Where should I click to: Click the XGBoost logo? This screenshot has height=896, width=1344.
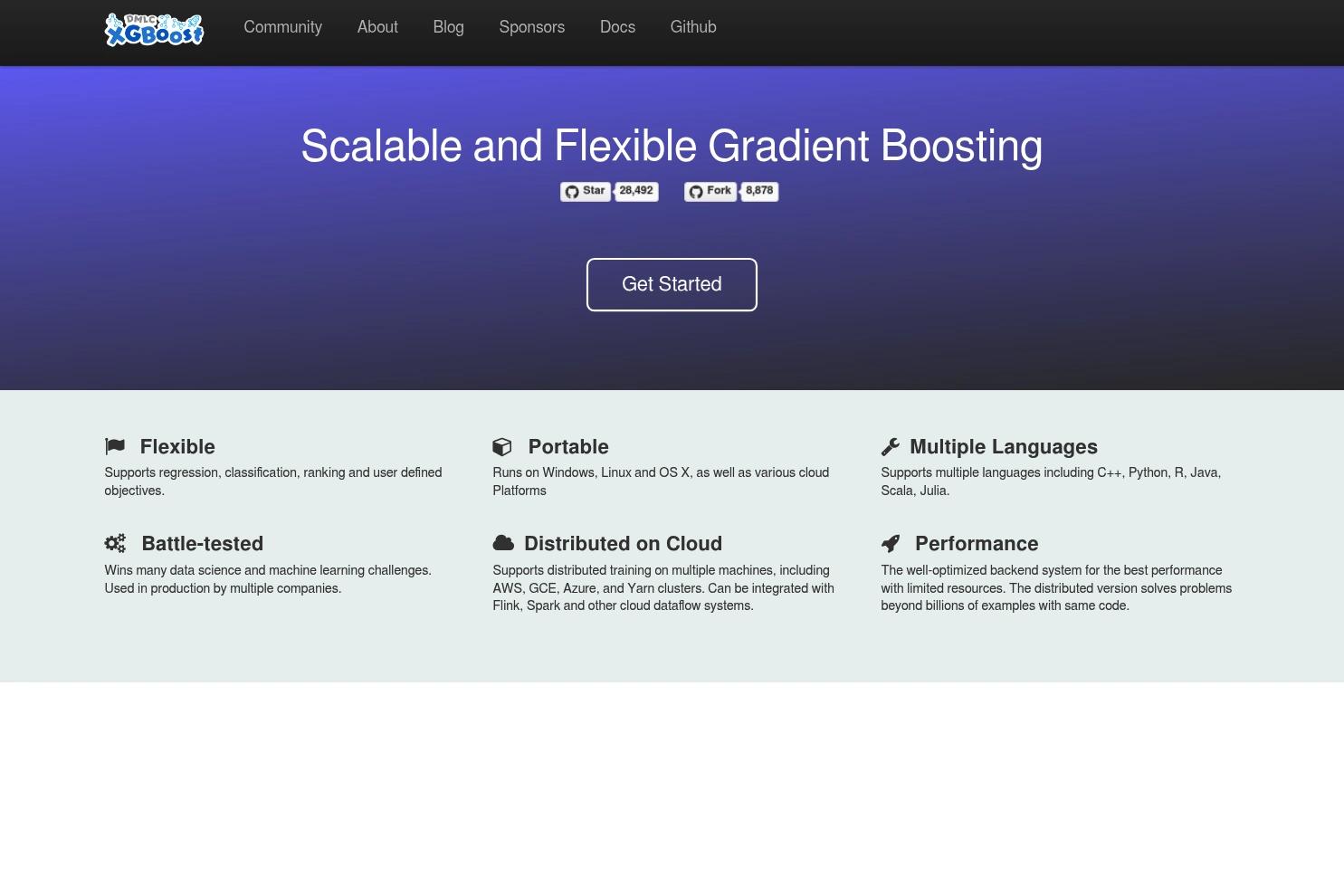click(x=154, y=29)
